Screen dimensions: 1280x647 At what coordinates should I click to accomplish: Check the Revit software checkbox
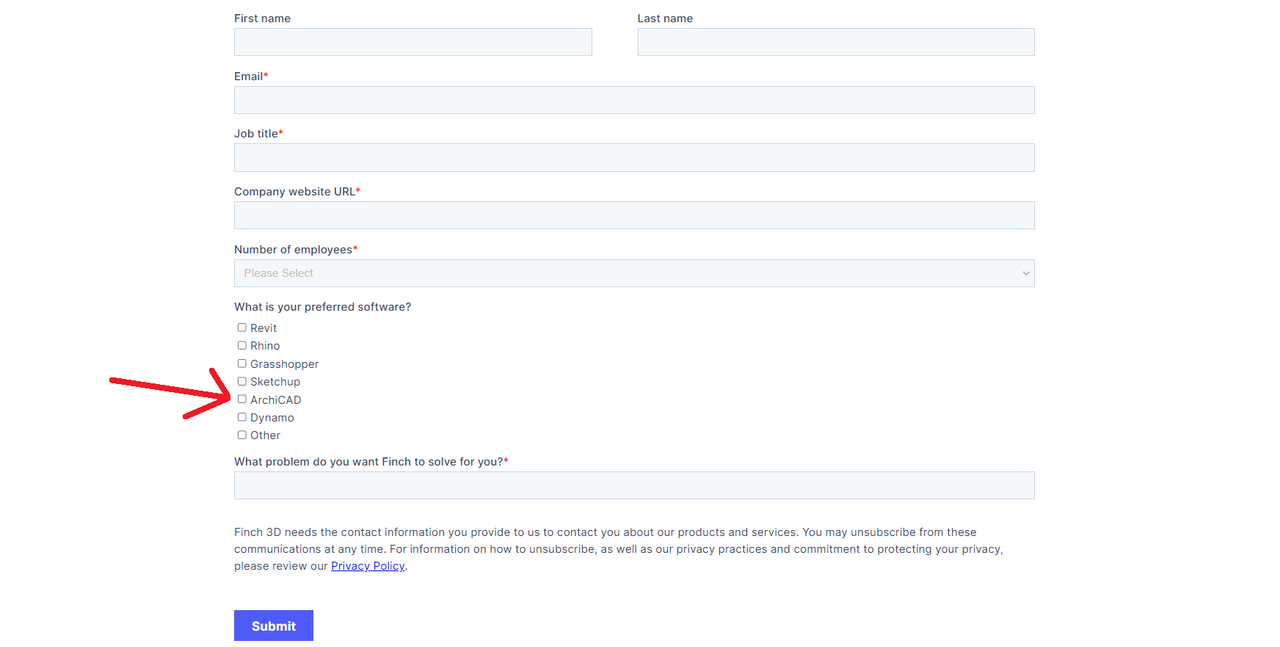[x=242, y=328]
